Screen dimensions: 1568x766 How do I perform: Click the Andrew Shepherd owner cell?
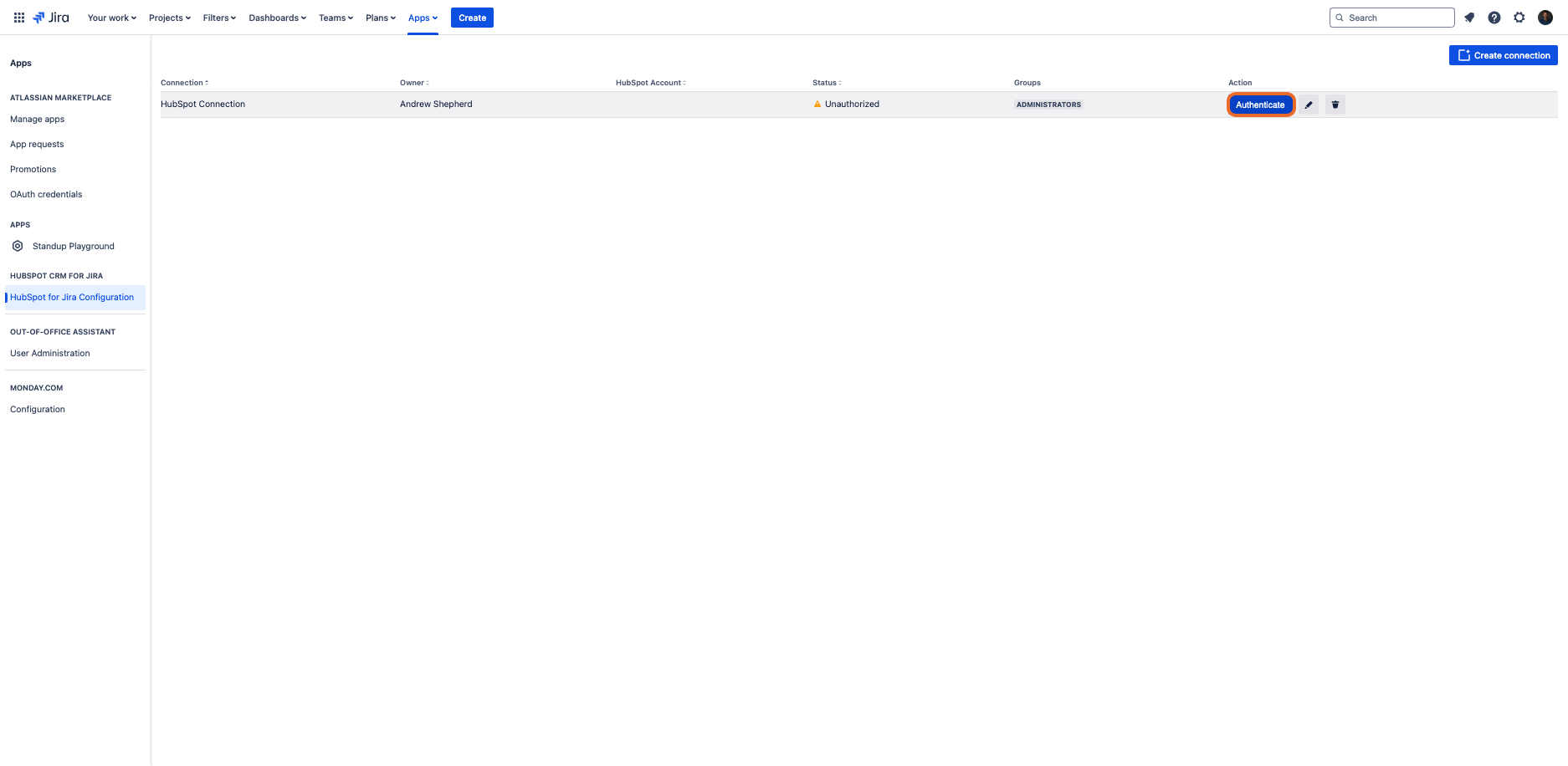click(436, 104)
